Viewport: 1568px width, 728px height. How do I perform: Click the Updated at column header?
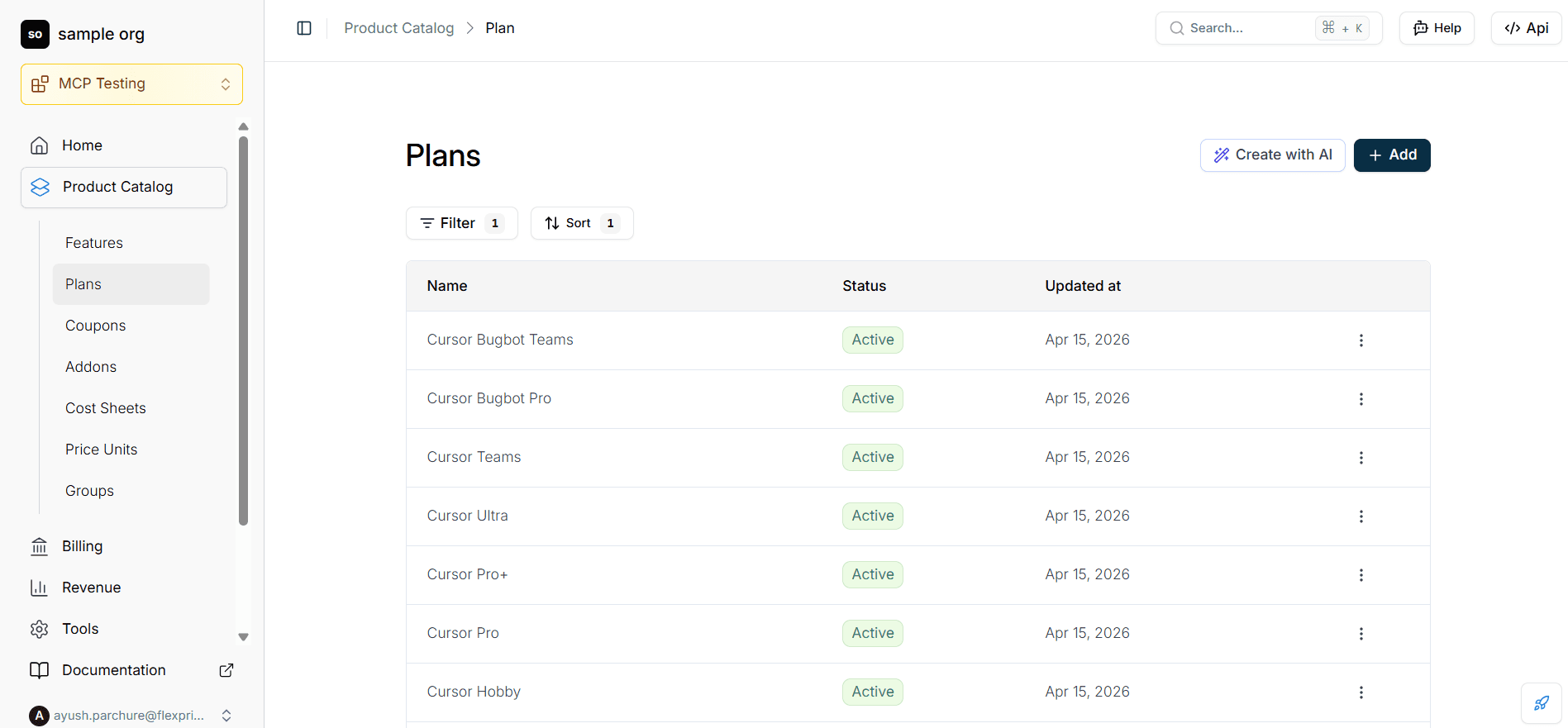1083,286
